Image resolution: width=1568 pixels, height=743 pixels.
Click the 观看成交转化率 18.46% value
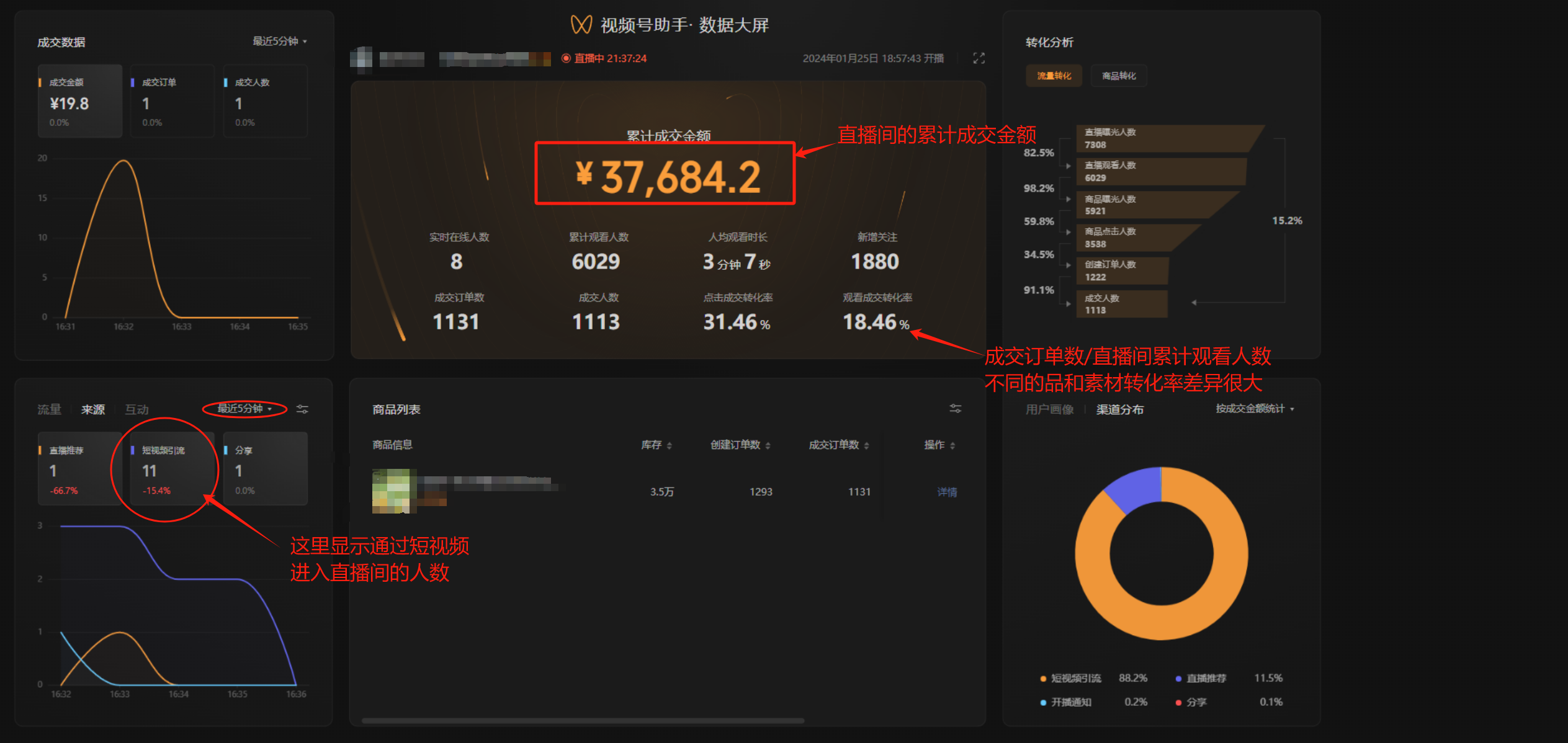tap(876, 322)
